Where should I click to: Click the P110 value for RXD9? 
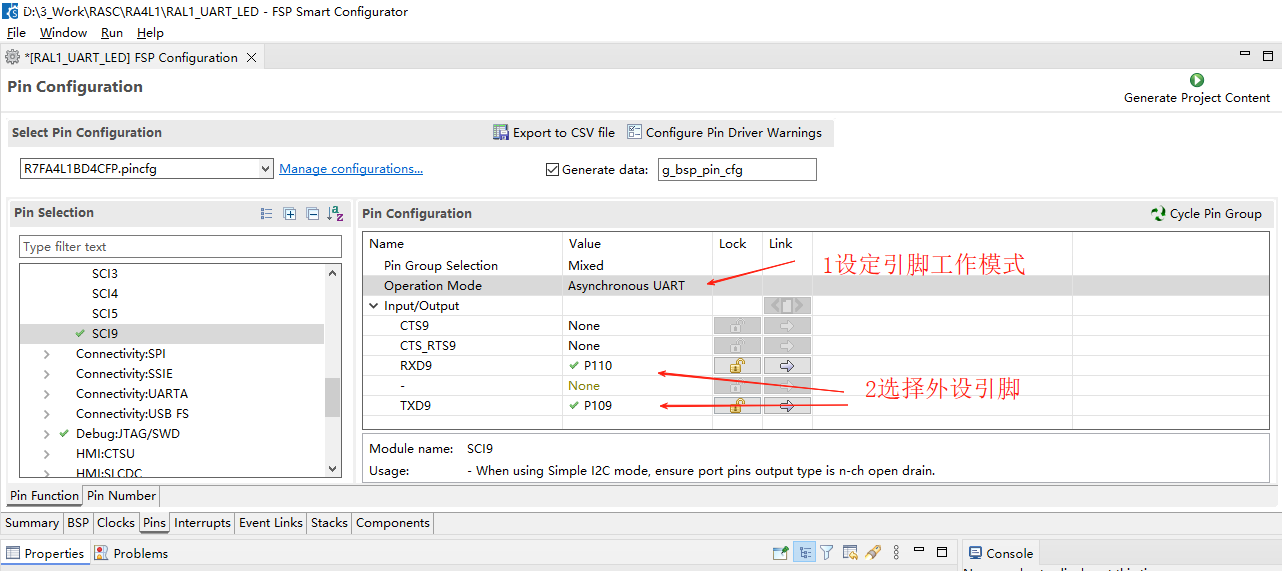597,365
